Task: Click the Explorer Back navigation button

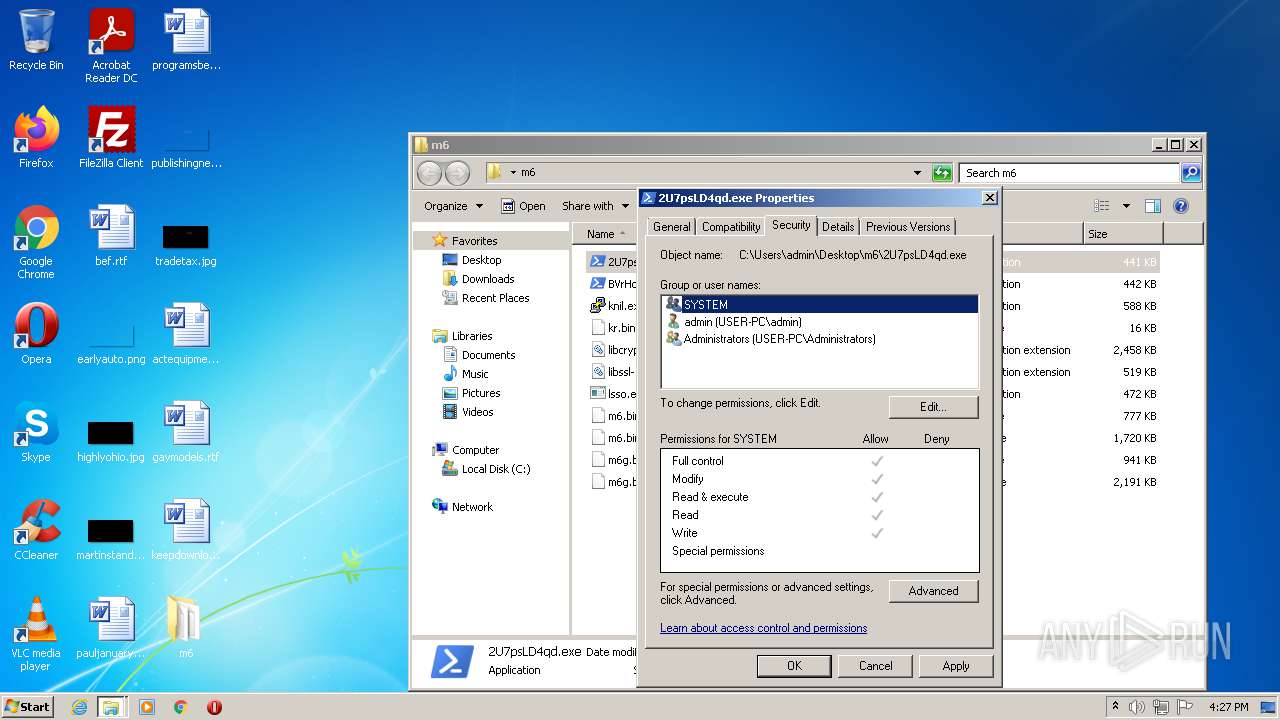Action: (x=429, y=173)
